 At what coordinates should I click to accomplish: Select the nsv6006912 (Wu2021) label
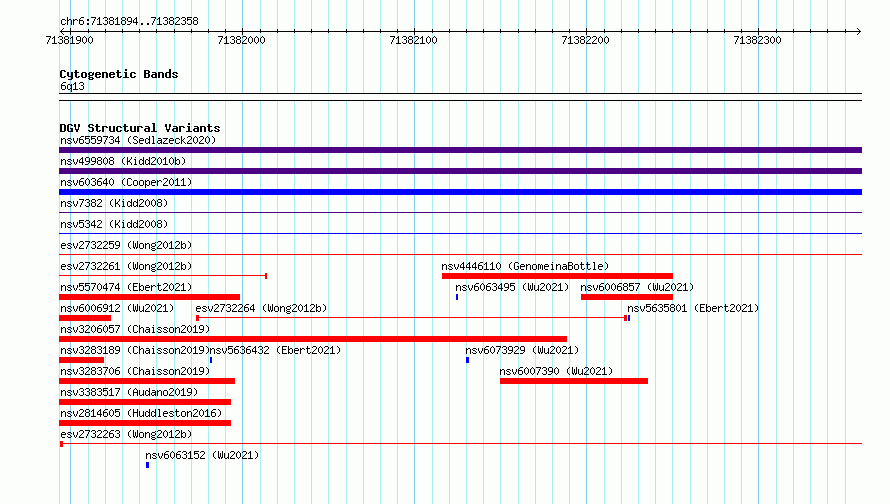[x=117, y=308]
